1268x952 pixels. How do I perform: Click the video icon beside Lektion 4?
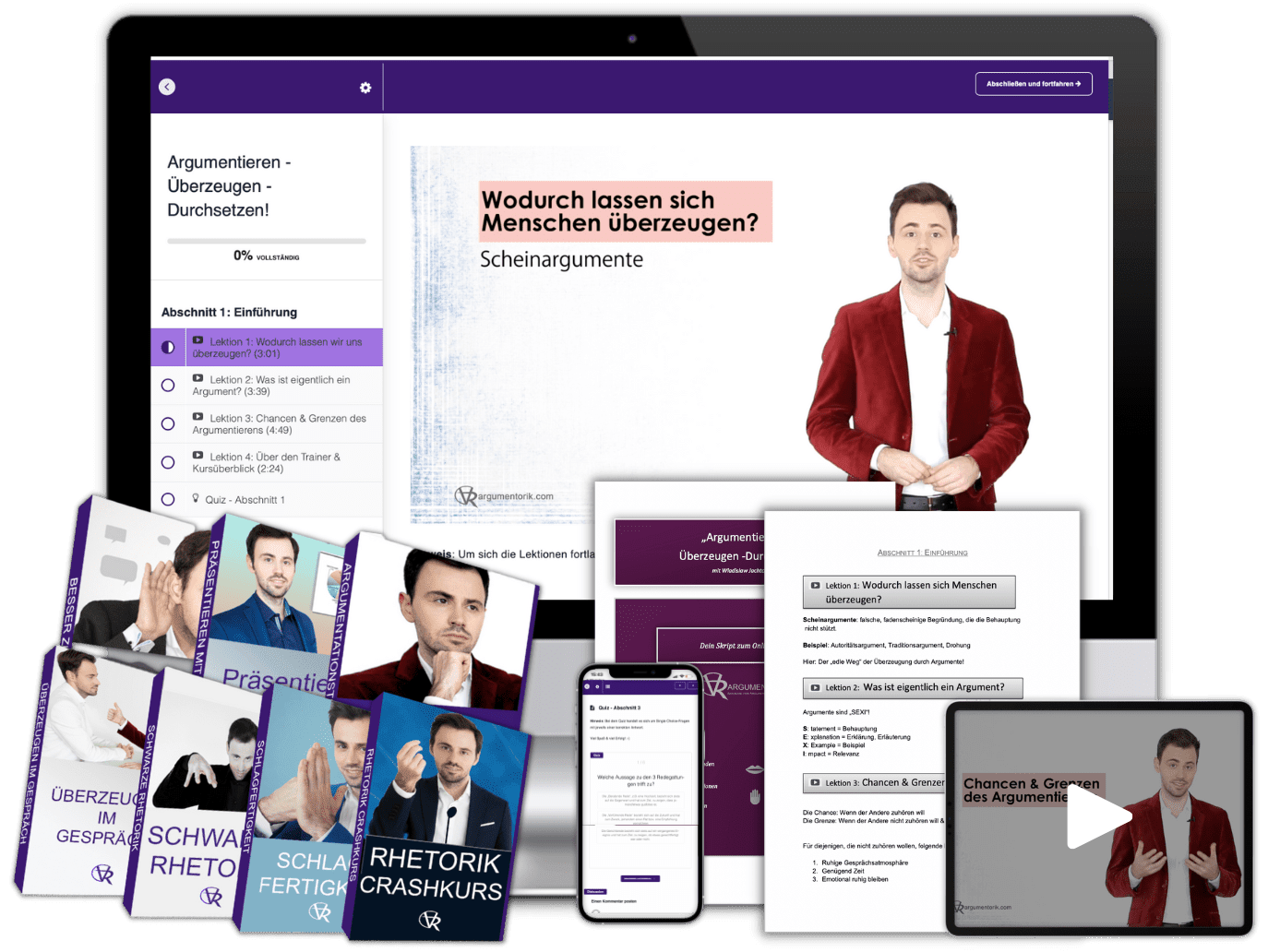pyautogui.click(x=197, y=456)
